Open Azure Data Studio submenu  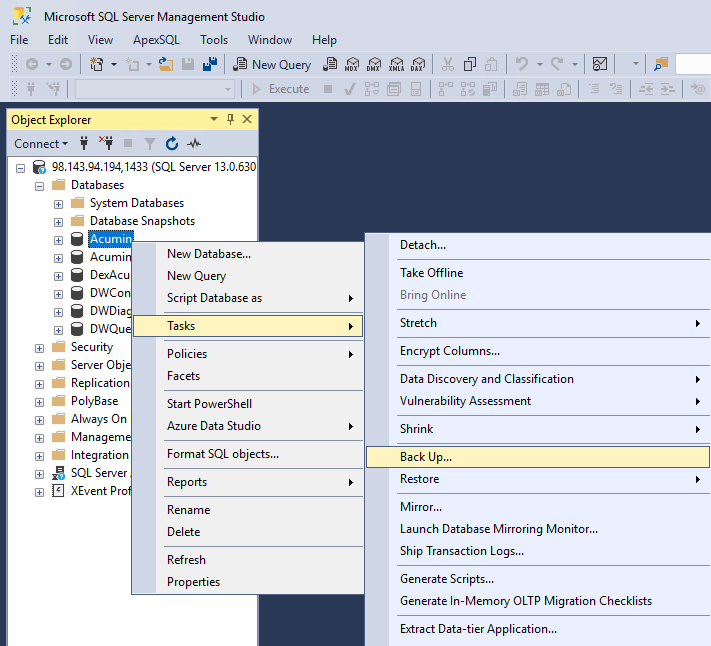(x=248, y=426)
